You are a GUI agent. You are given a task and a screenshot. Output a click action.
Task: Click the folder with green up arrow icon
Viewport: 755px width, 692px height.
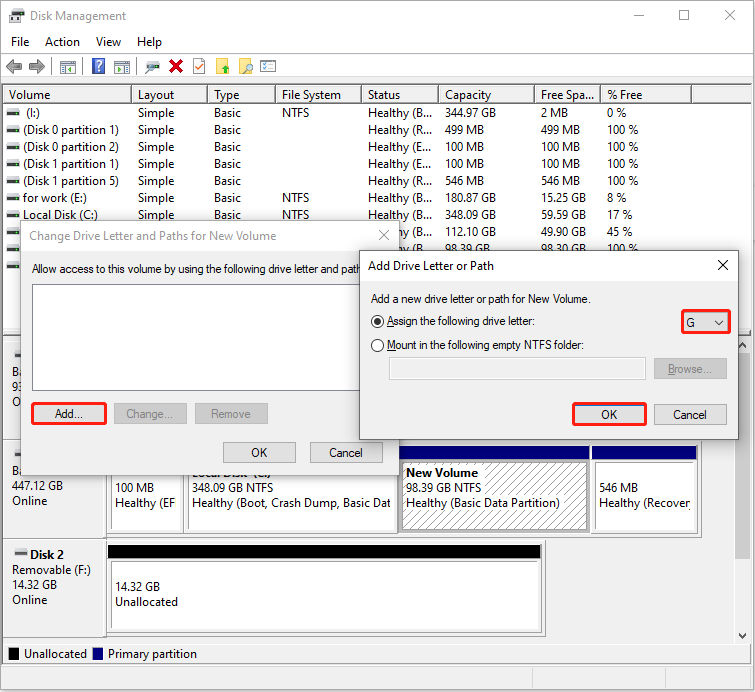[222, 66]
